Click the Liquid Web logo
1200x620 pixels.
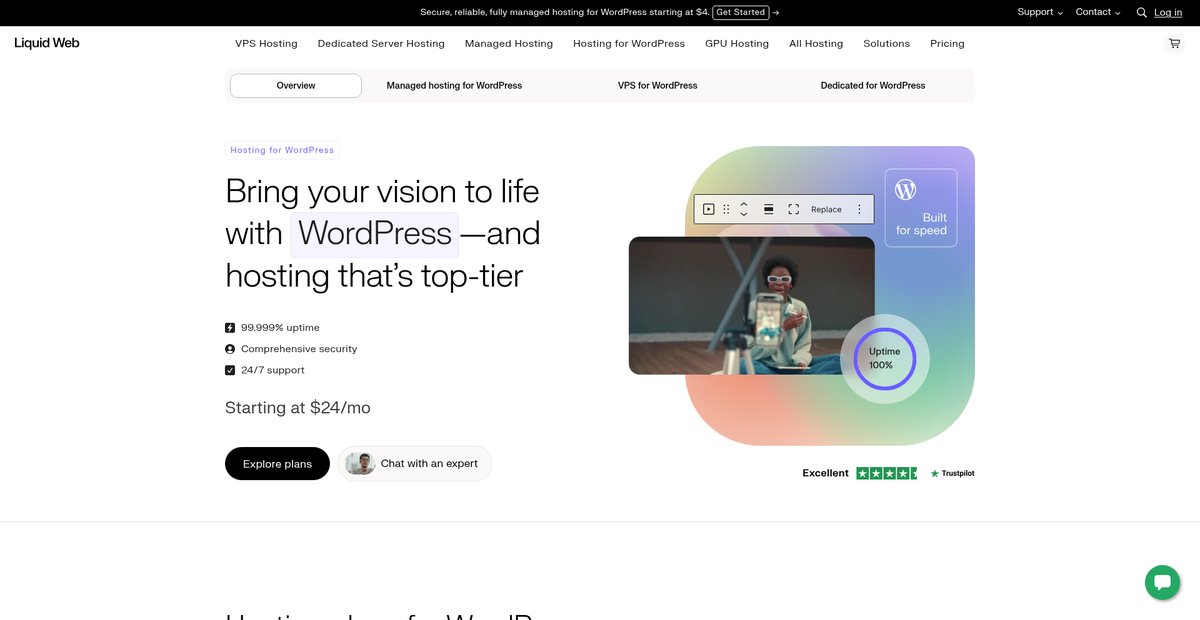[47, 43]
